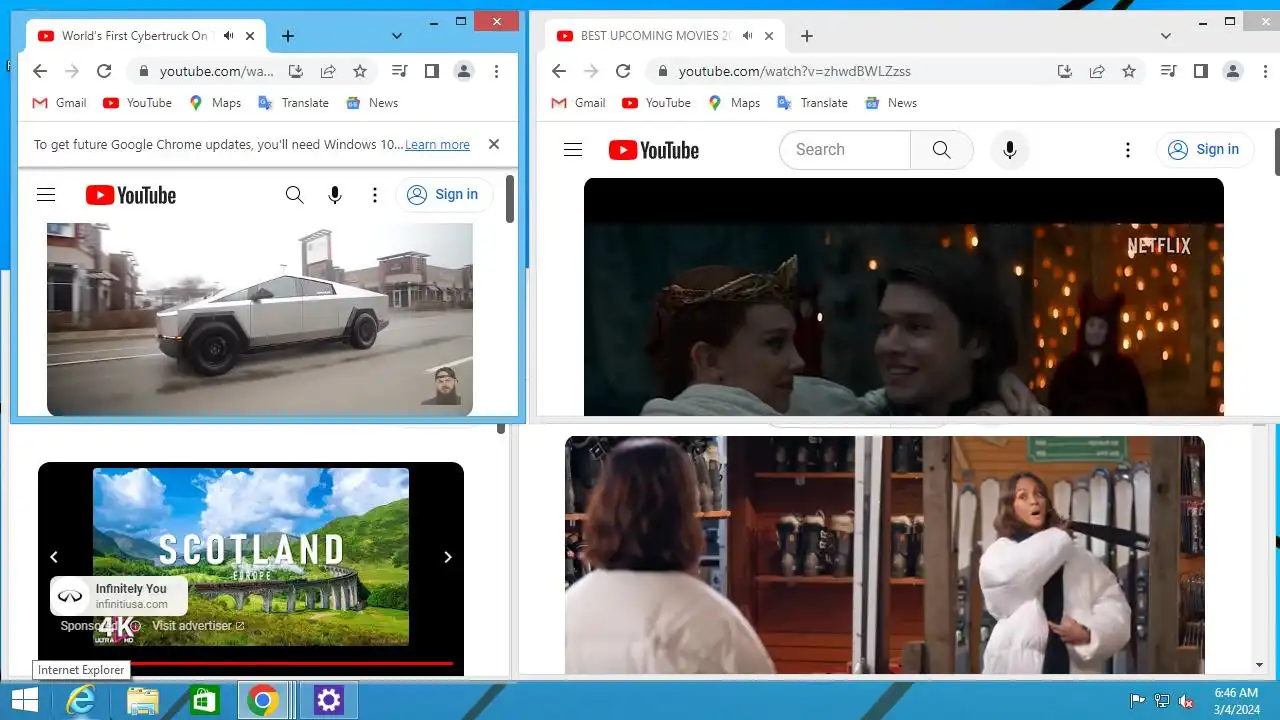Click search button beside right Search box

(942, 150)
